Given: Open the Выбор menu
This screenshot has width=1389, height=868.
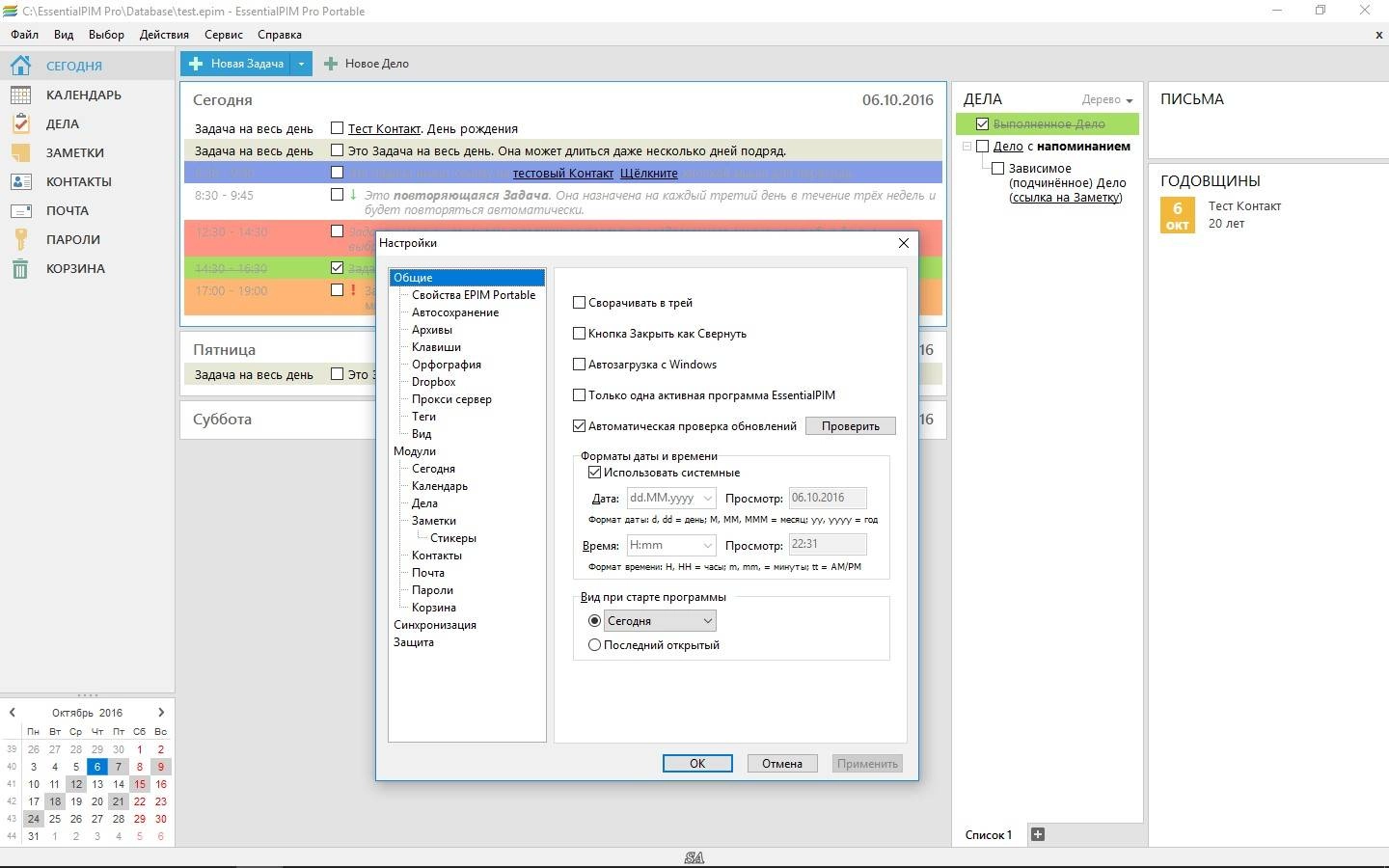Looking at the screenshot, I should [x=106, y=35].
